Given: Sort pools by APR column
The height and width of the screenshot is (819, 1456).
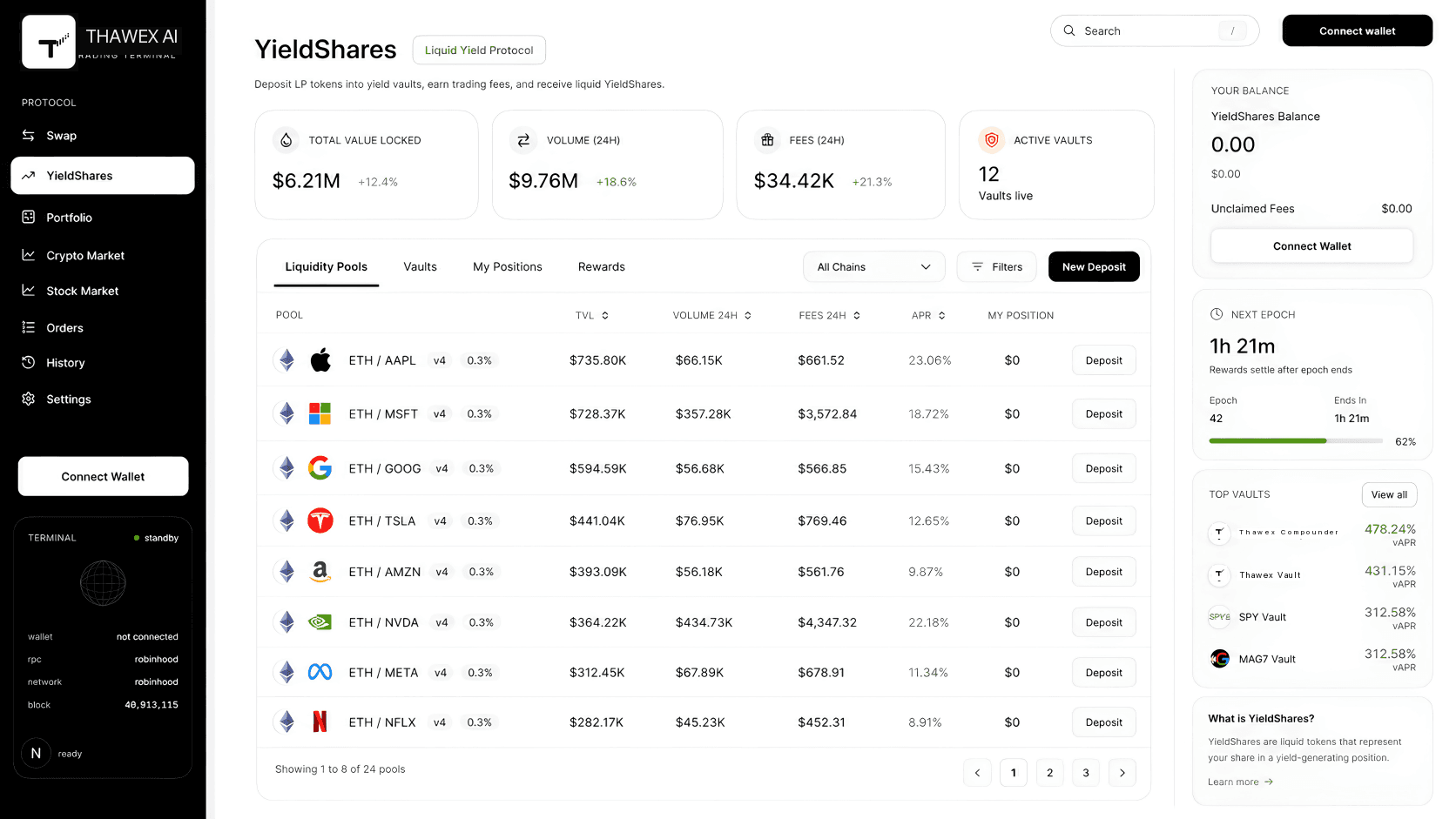Looking at the screenshot, I should pos(928,315).
